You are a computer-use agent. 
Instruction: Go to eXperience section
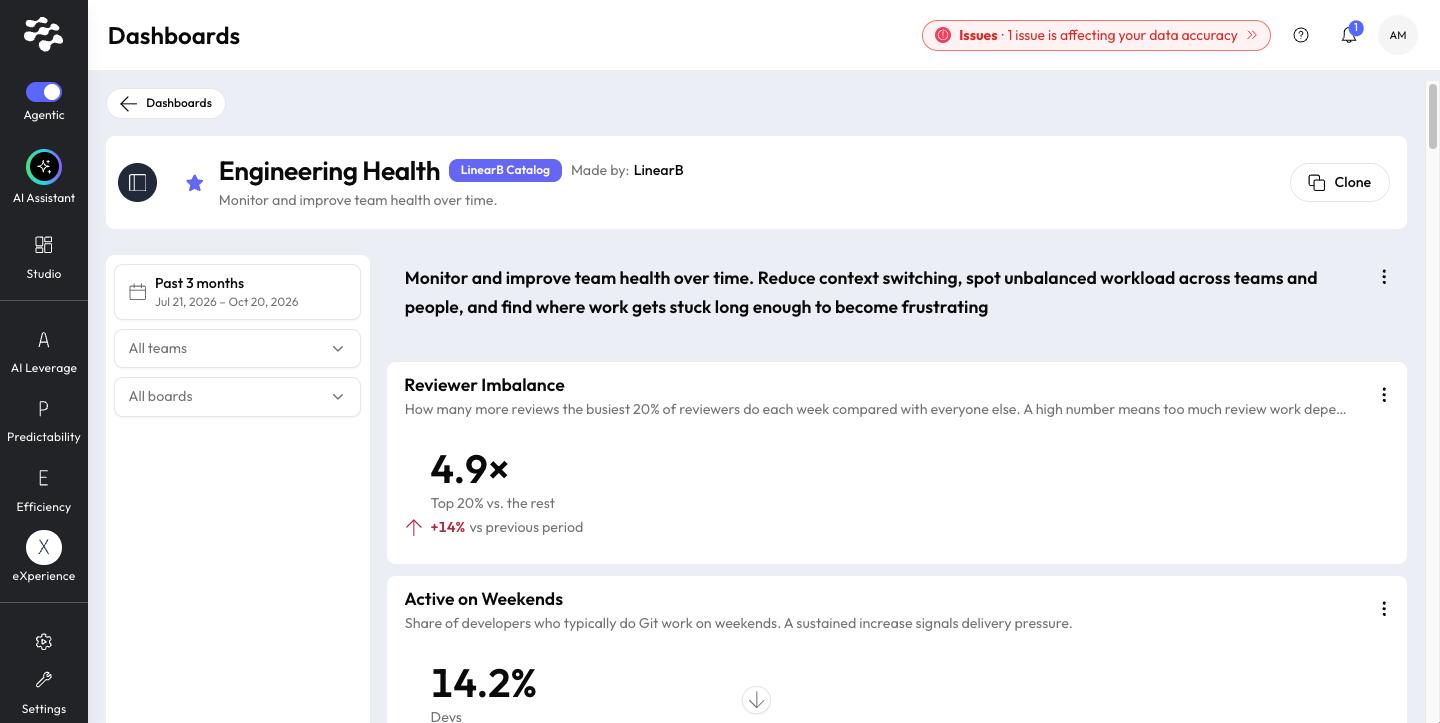44,557
